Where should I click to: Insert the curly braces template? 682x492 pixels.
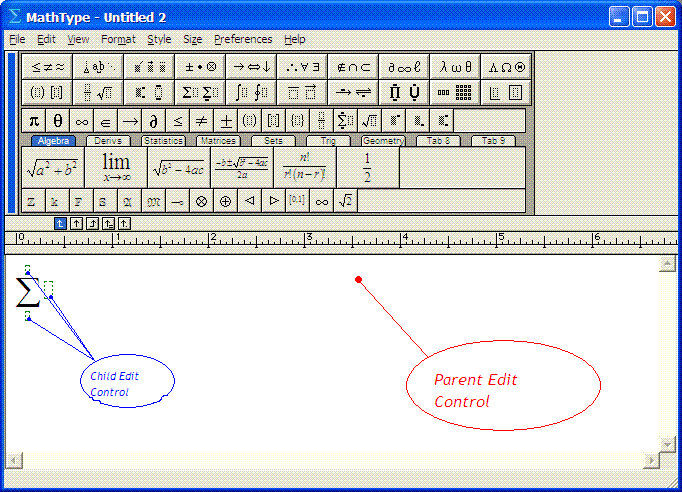pyautogui.click(x=297, y=120)
